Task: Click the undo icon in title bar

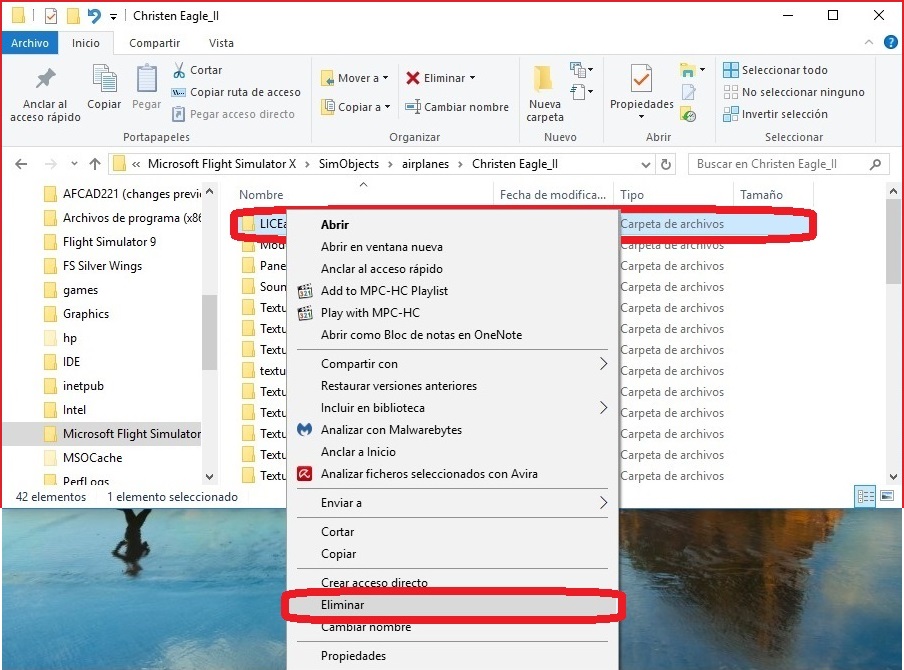Action: coord(93,16)
